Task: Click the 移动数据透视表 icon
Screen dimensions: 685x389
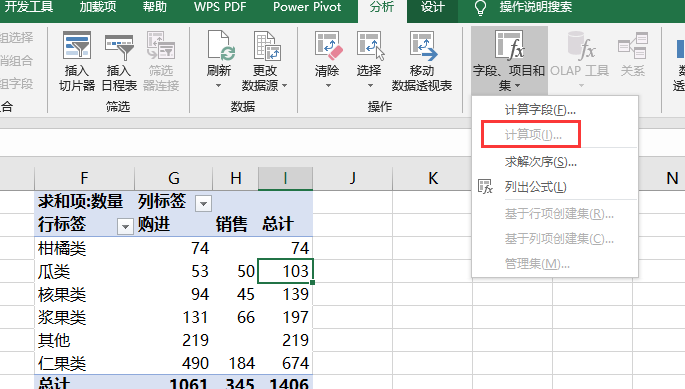Action: tap(423, 45)
